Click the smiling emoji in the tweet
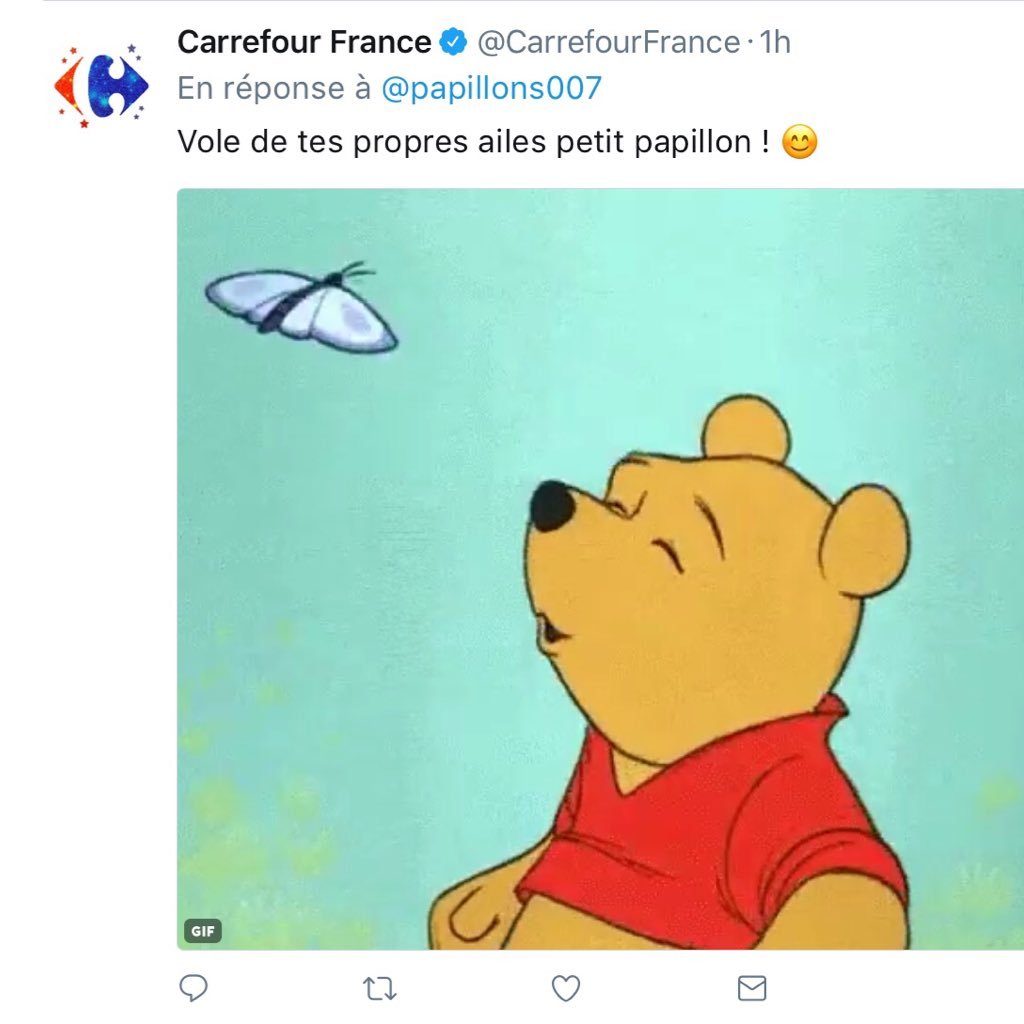The width and height of the screenshot is (1024, 1024). click(799, 142)
